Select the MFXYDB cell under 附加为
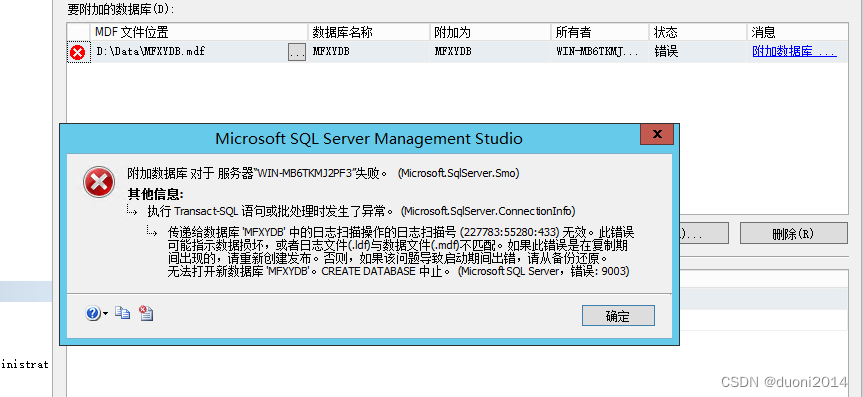Screen dimensions: 863x397 point(490,52)
